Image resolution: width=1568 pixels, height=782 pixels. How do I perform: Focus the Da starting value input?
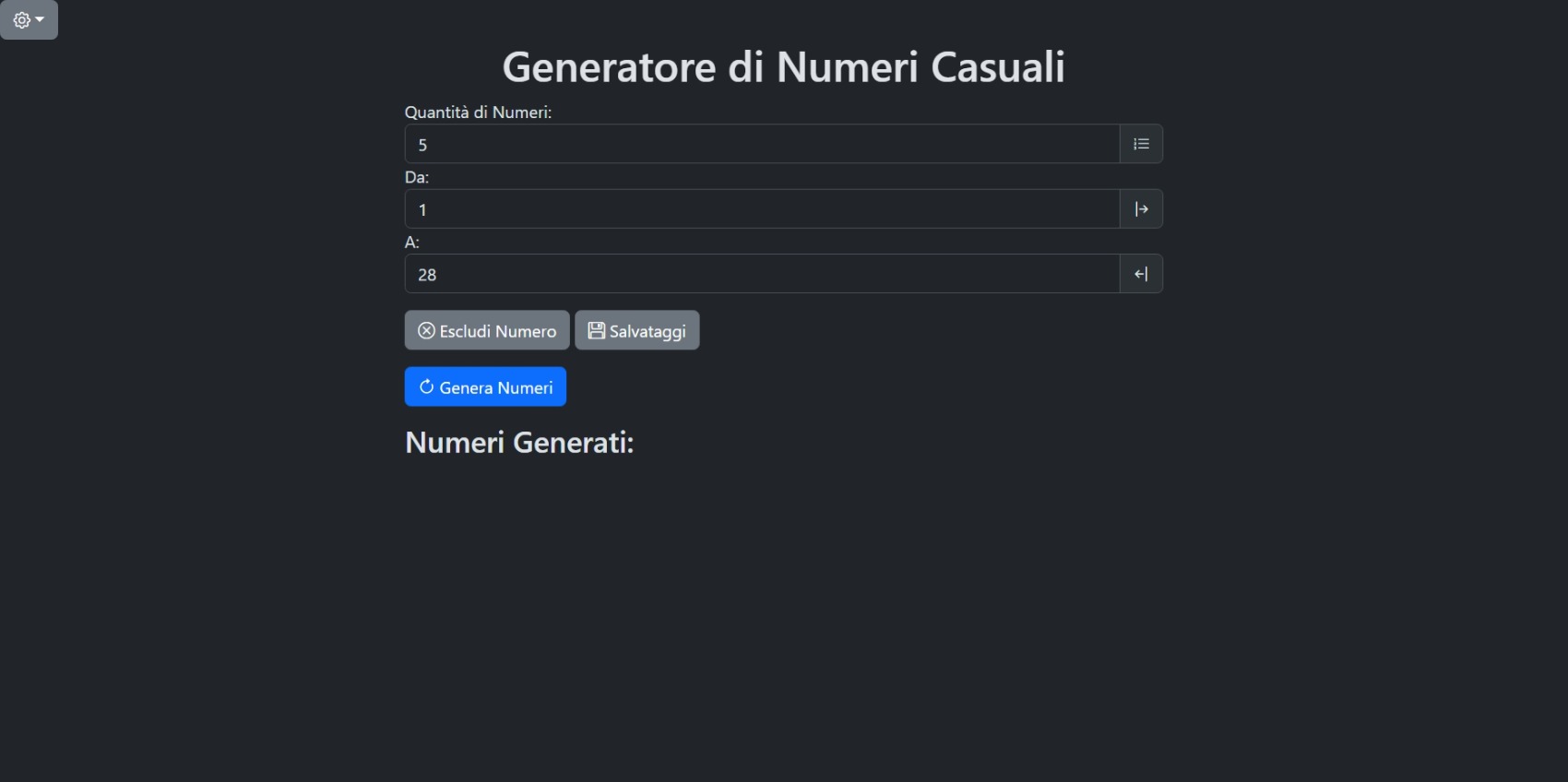[762, 209]
